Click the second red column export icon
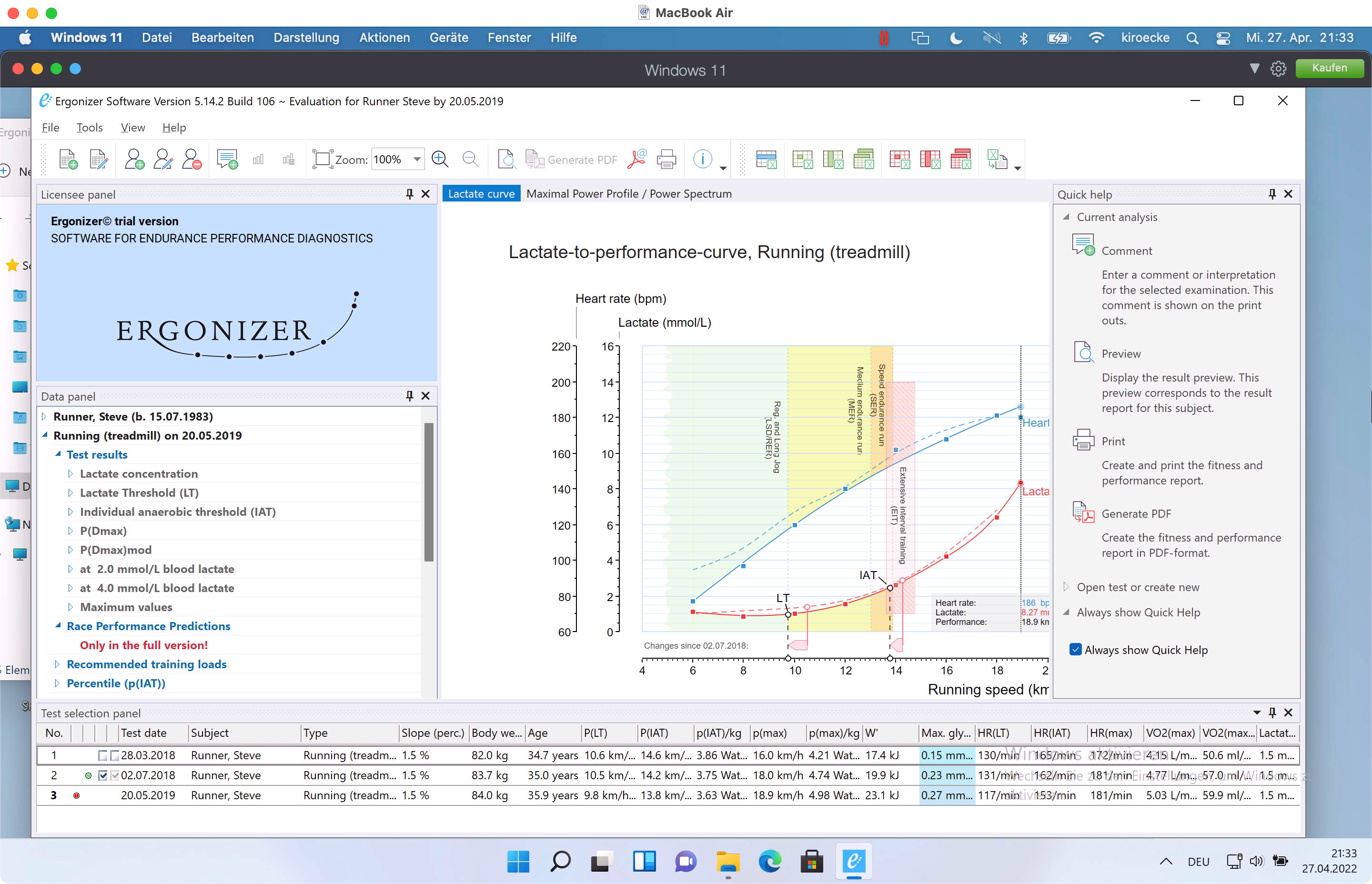The image size is (1372, 884). [930, 160]
